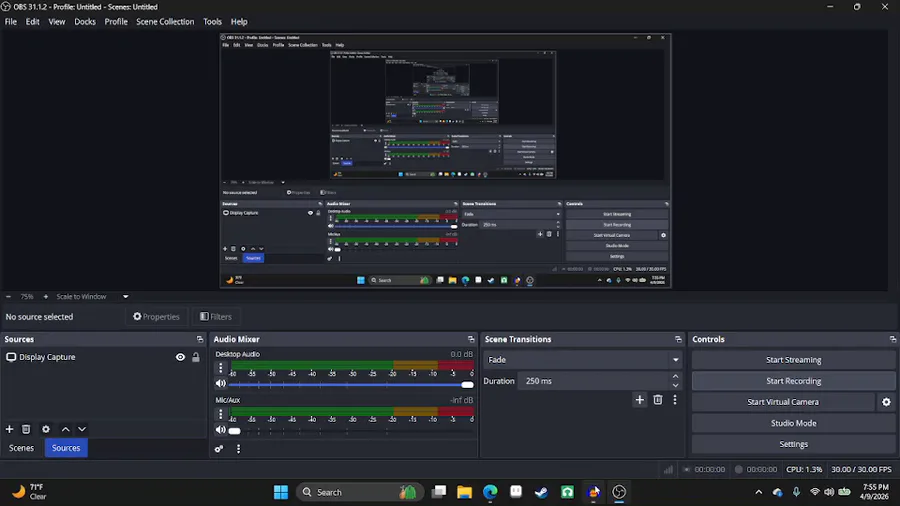Viewport: 900px width, 506px height.
Task: Toggle the lock for Display Capture
Action: [196, 357]
